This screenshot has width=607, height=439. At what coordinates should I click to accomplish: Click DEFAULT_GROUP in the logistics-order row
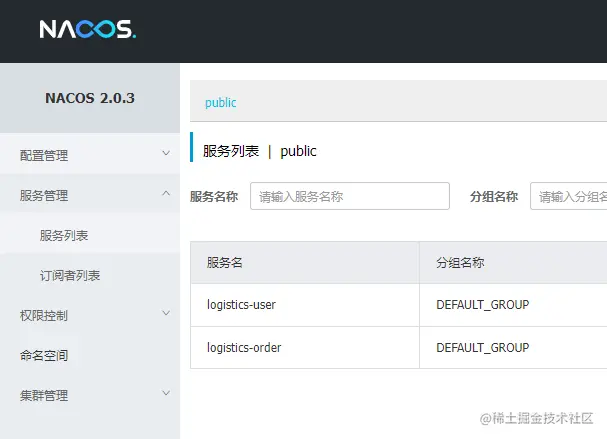click(482, 348)
